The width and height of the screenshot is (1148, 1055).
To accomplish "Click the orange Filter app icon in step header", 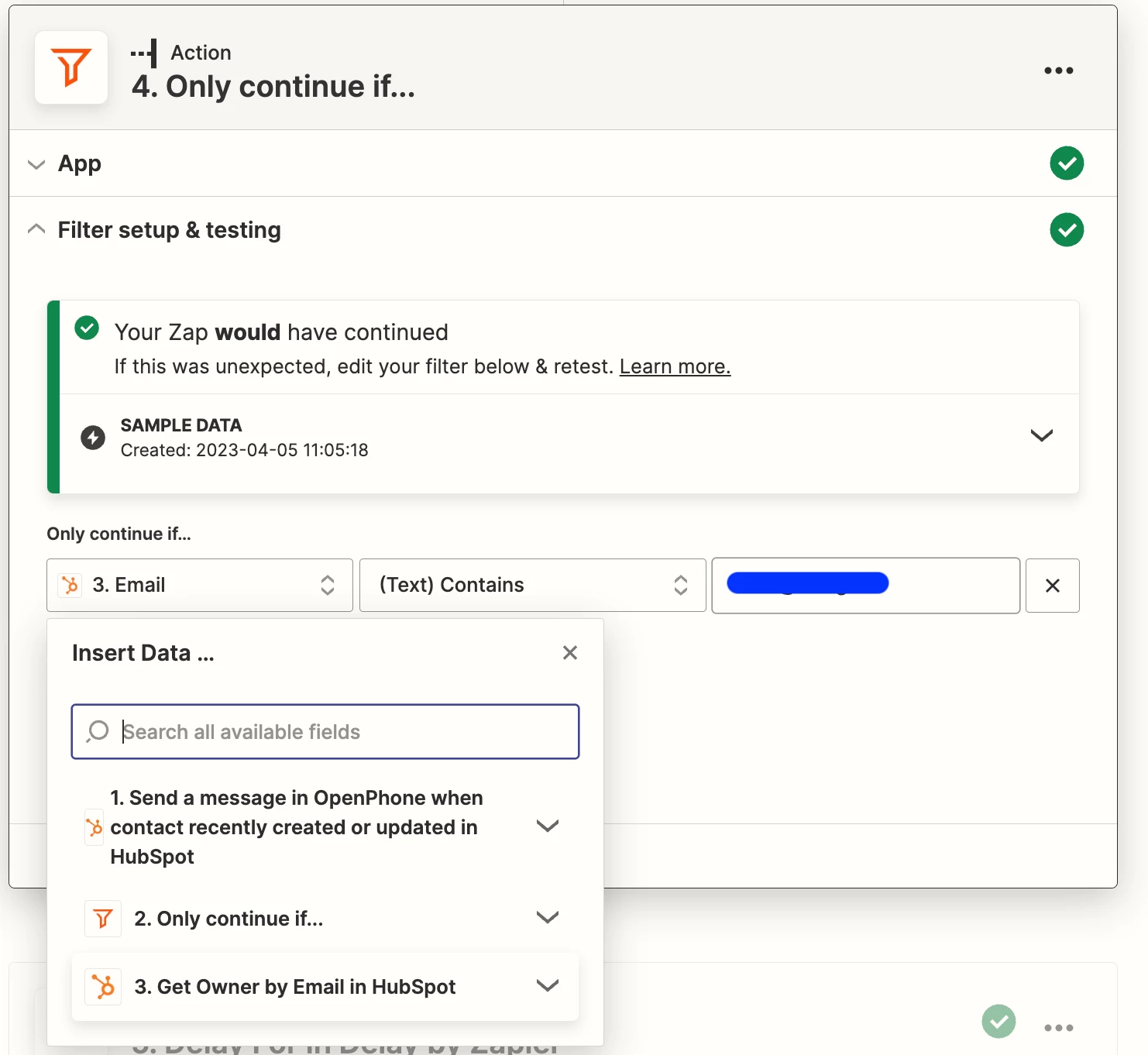I will click(x=71, y=67).
